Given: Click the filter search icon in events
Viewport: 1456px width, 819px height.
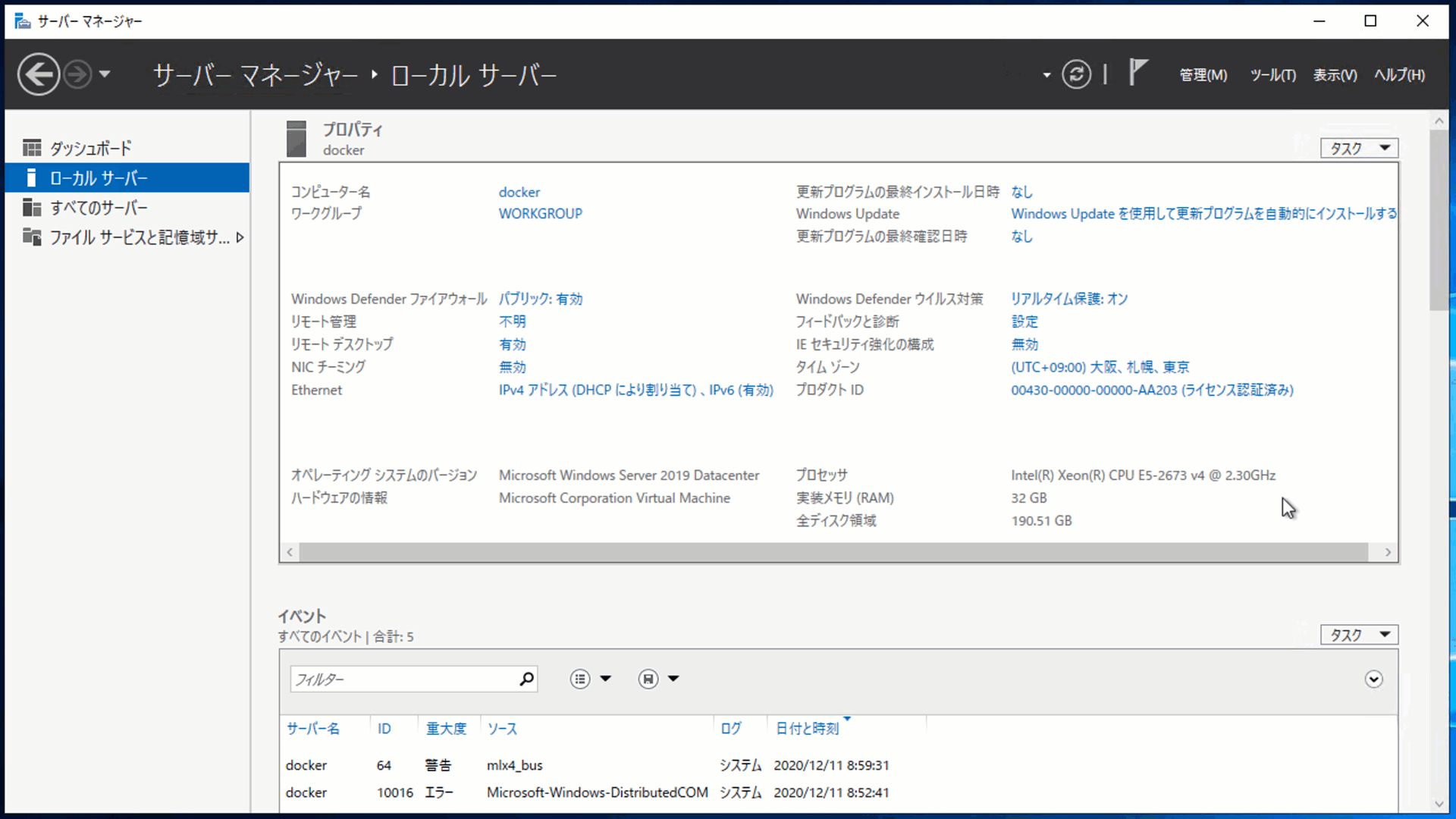Looking at the screenshot, I should click(527, 679).
